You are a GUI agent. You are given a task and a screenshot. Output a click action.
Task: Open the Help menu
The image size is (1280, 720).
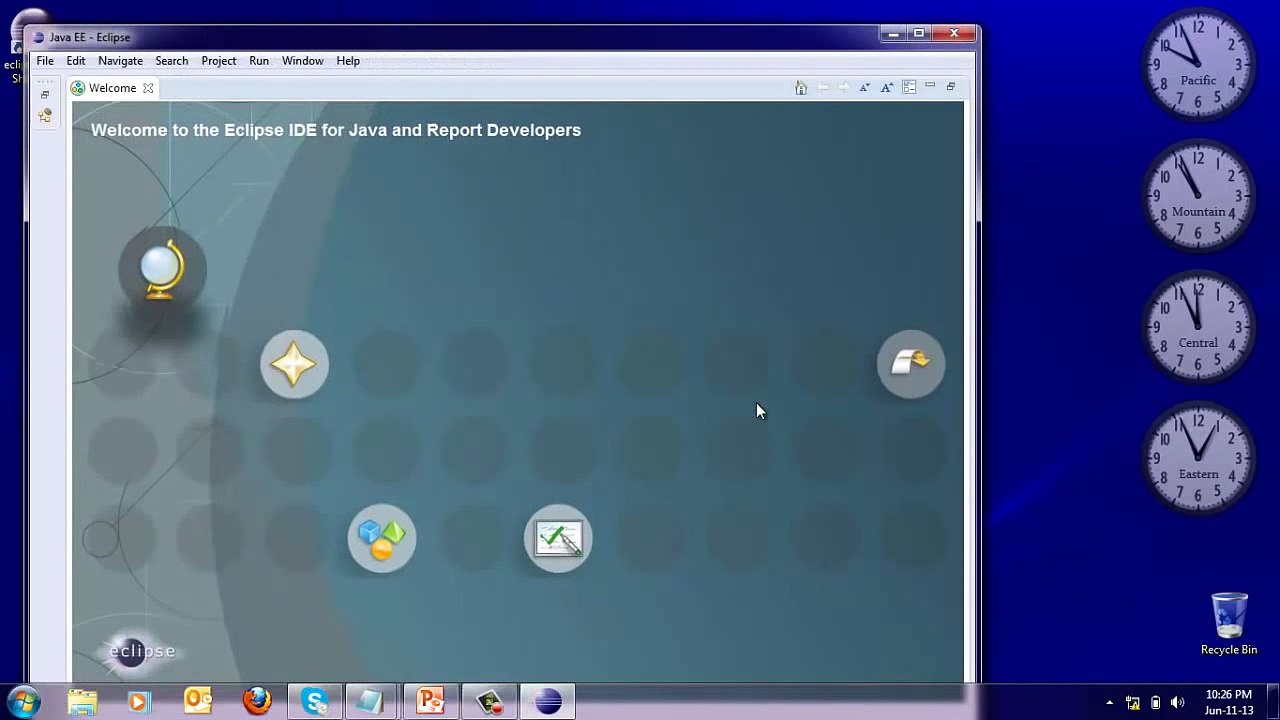coord(348,61)
